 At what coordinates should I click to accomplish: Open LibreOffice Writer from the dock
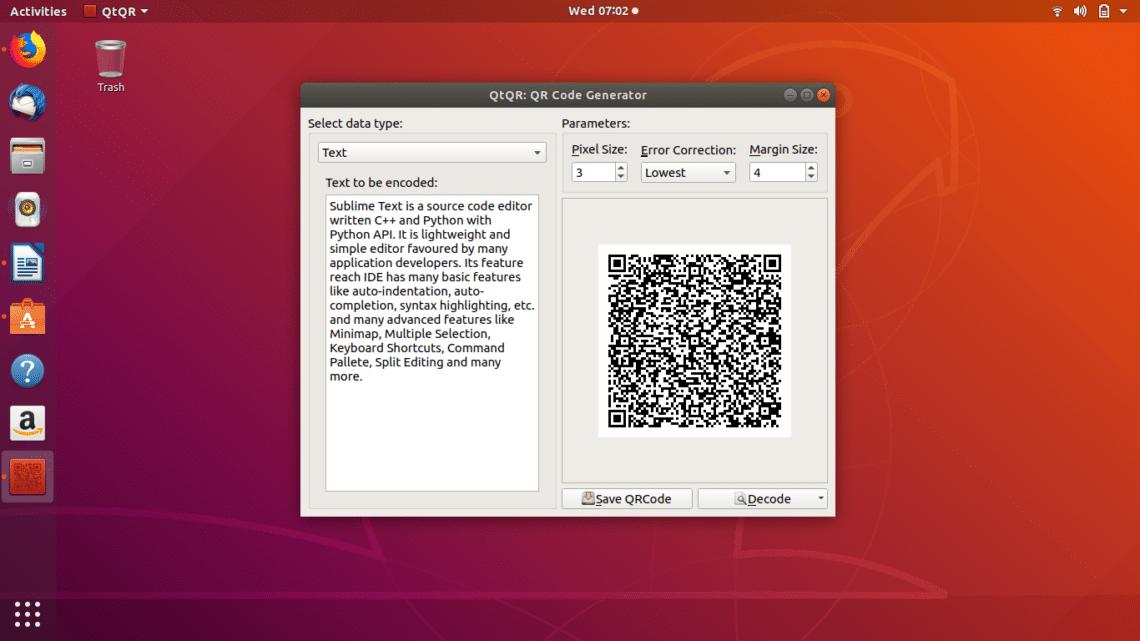coord(27,263)
